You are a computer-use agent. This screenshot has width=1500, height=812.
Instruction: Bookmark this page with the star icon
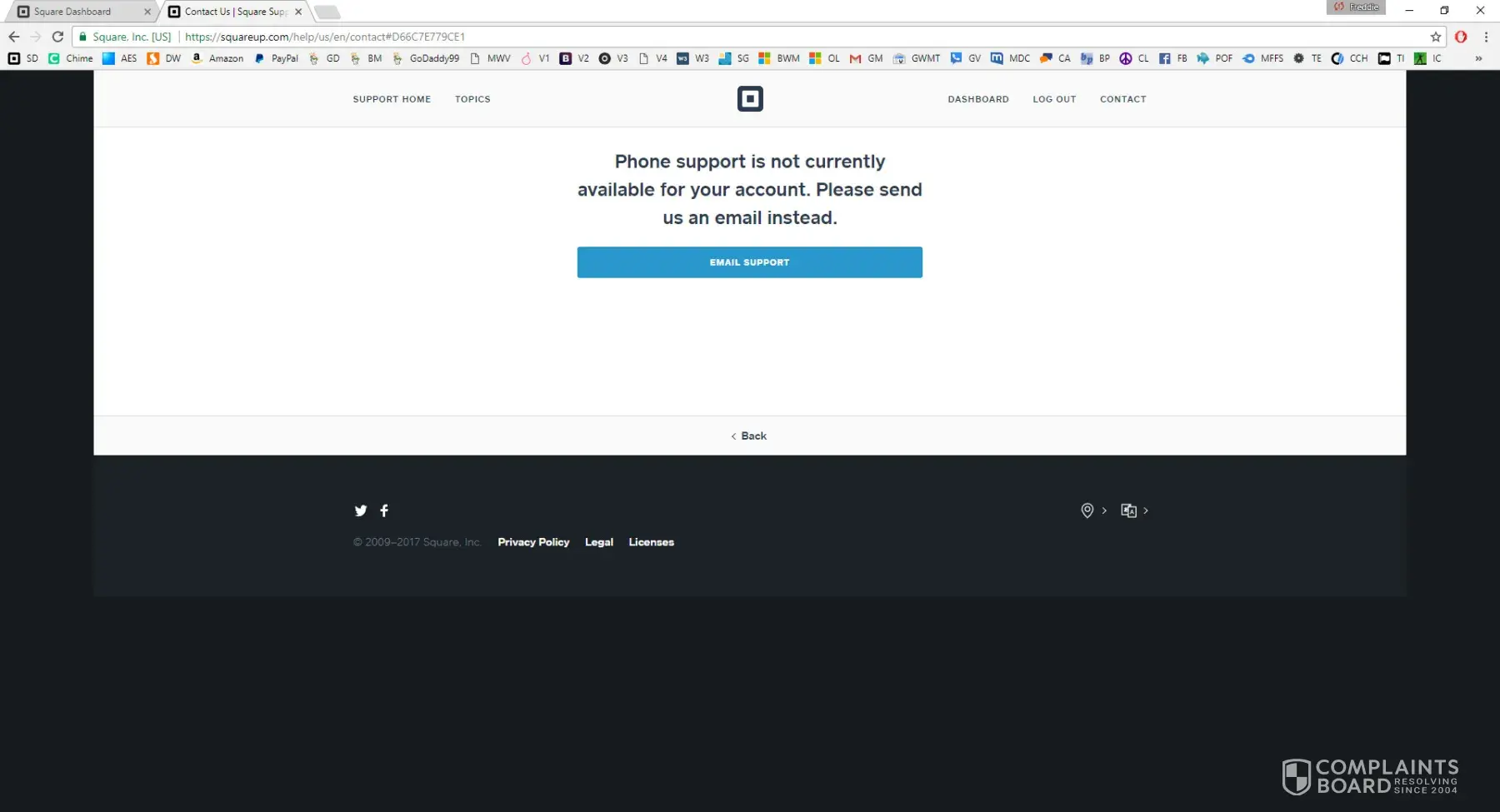click(1436, 37)
